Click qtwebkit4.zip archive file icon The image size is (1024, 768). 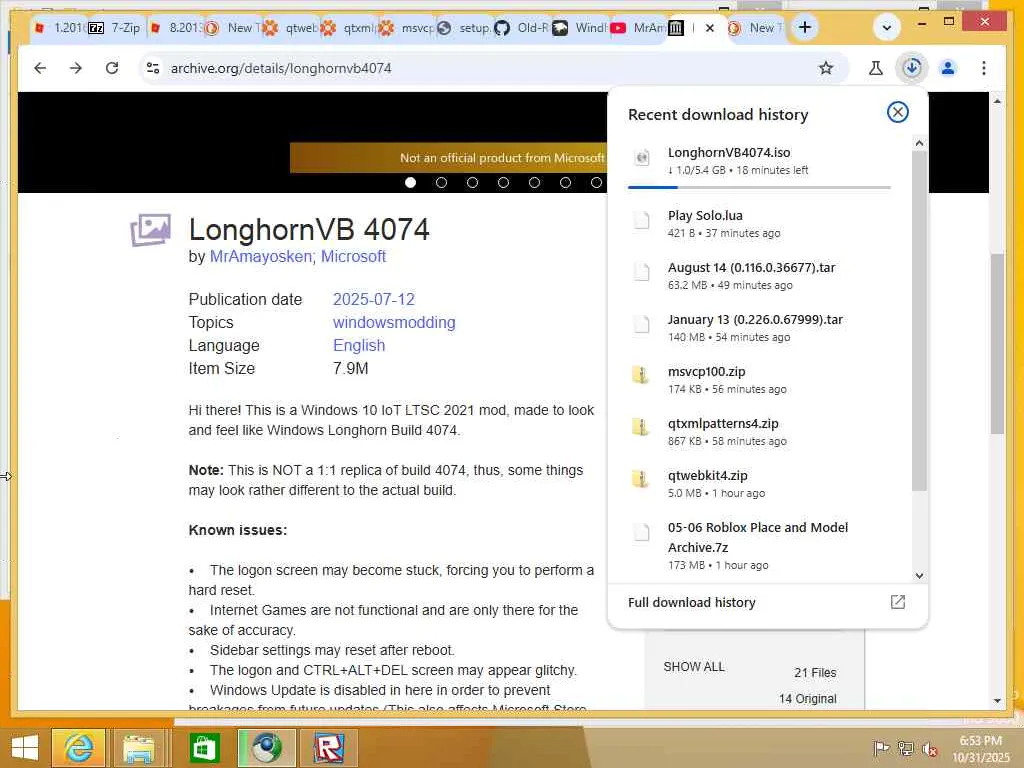(x=641, y=478)
